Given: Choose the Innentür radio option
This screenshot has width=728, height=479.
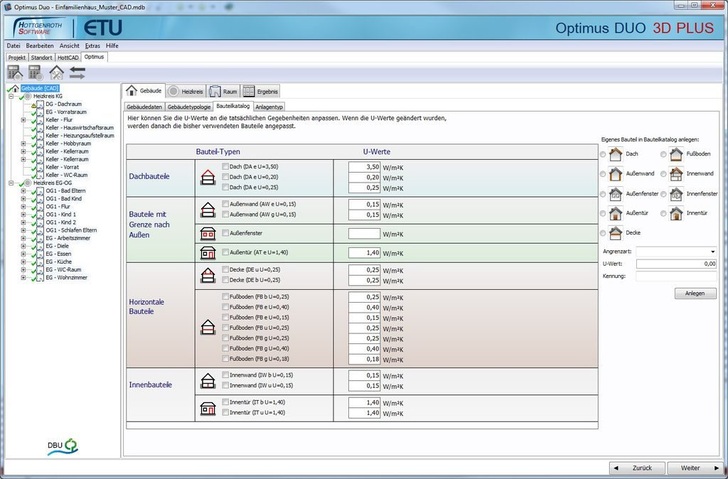Looking at the screenshot, I should (663, 213).
